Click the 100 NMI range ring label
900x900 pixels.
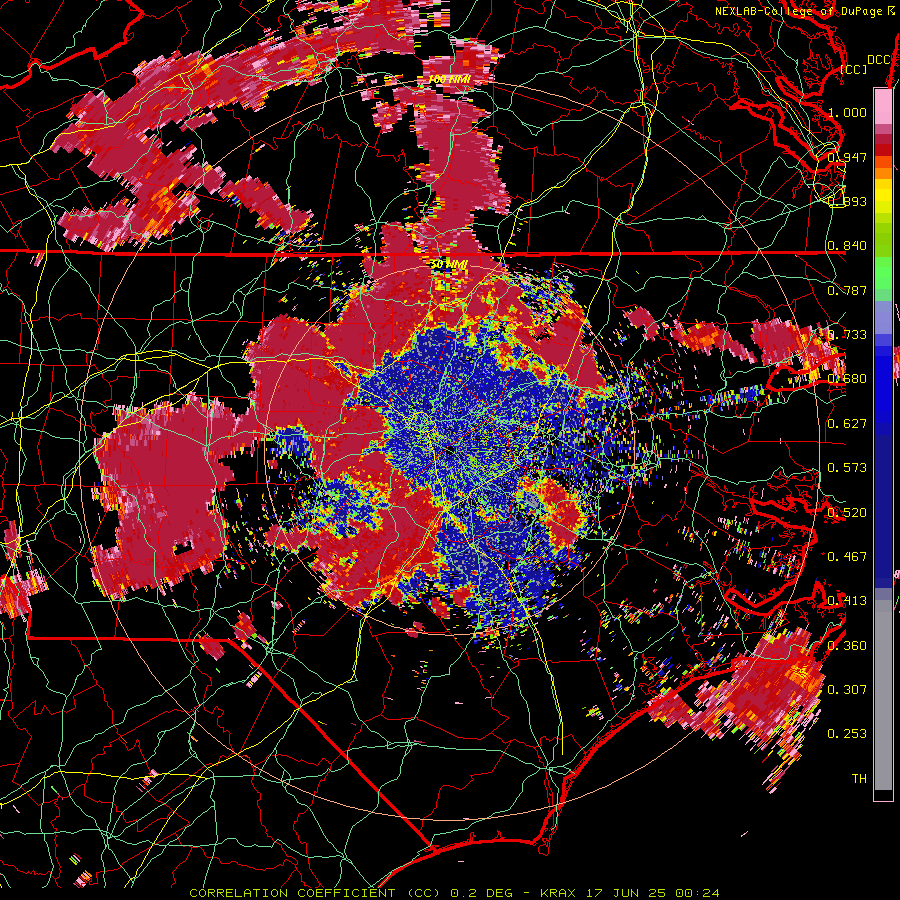tap(449, 79)
